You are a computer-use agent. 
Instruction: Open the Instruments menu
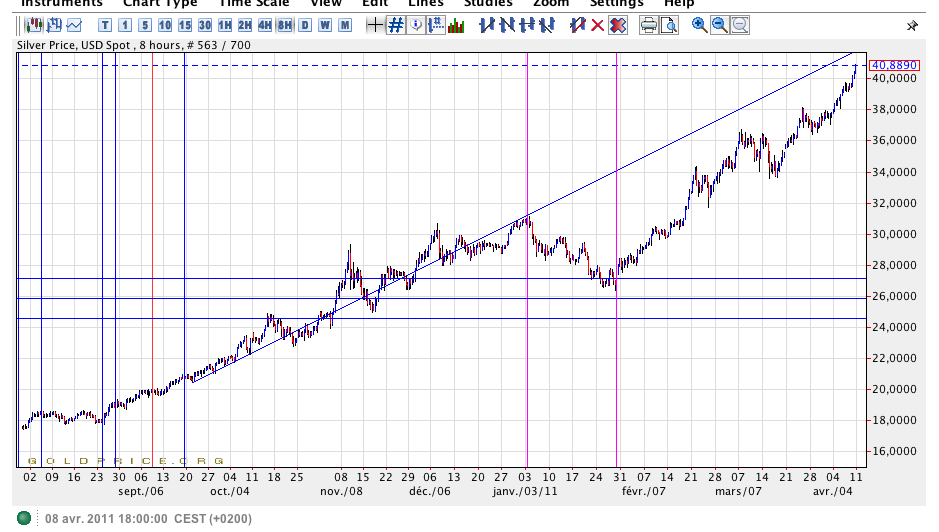pos(62,3)
